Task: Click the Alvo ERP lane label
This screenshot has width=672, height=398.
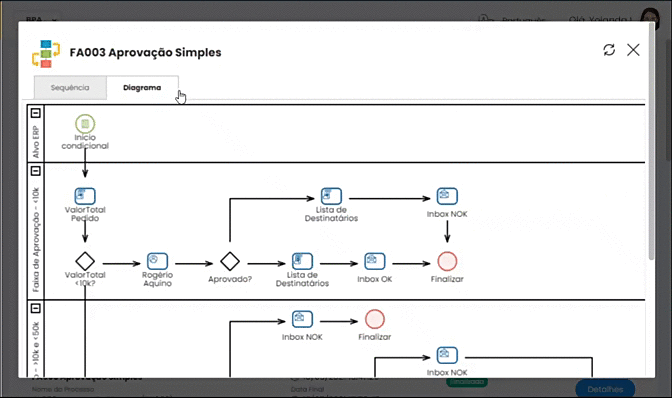Action: coord(36,141)
